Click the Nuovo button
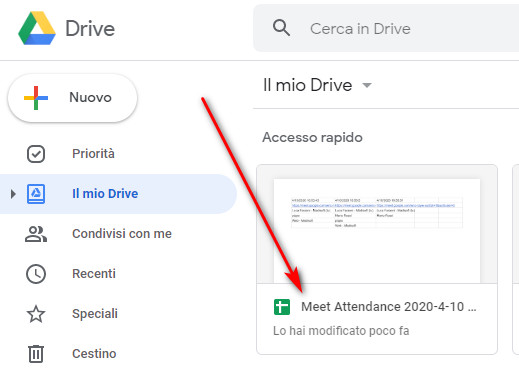The image size is (519, 379). [73, 98]
